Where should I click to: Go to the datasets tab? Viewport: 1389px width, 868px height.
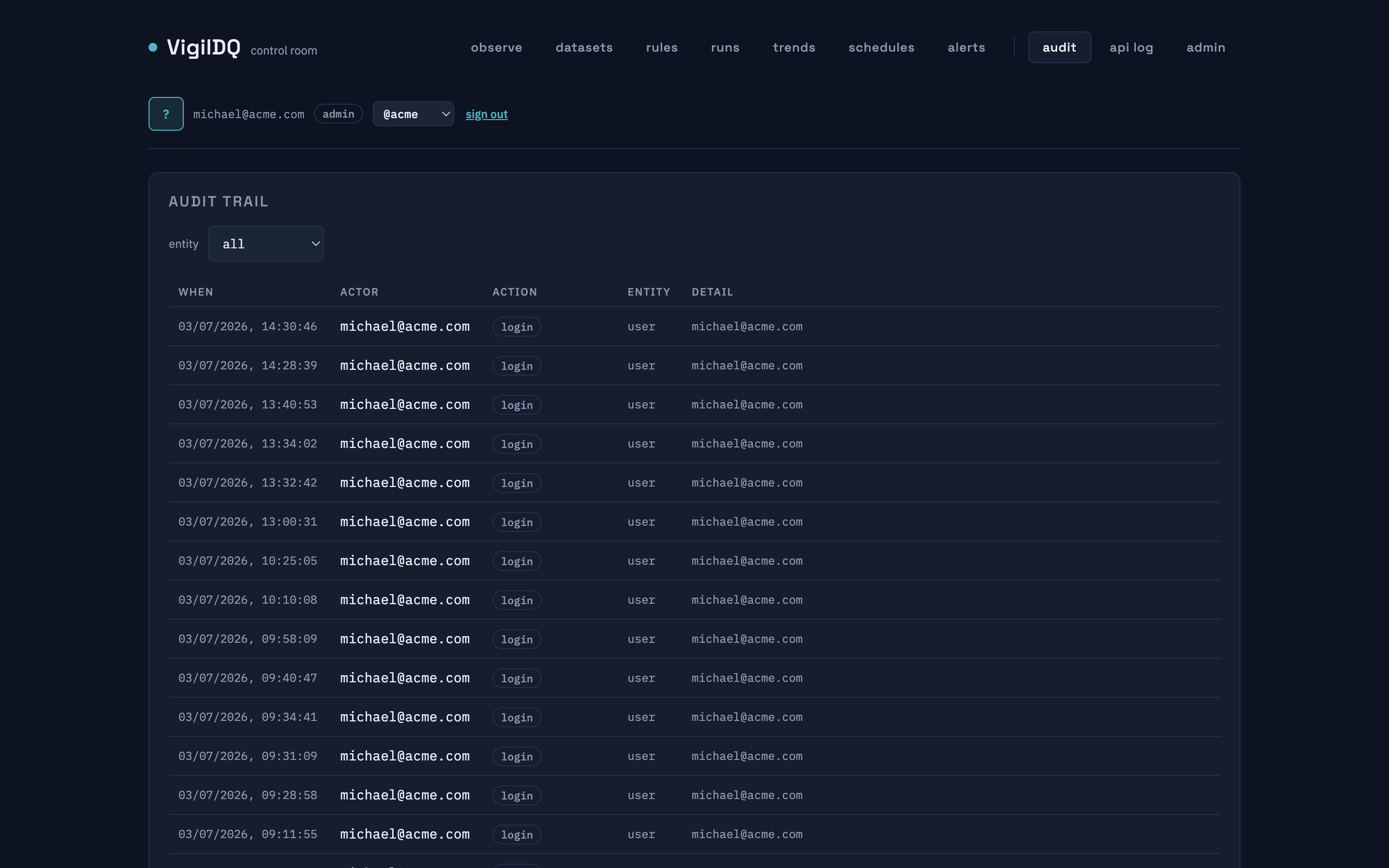coord(584,47)
